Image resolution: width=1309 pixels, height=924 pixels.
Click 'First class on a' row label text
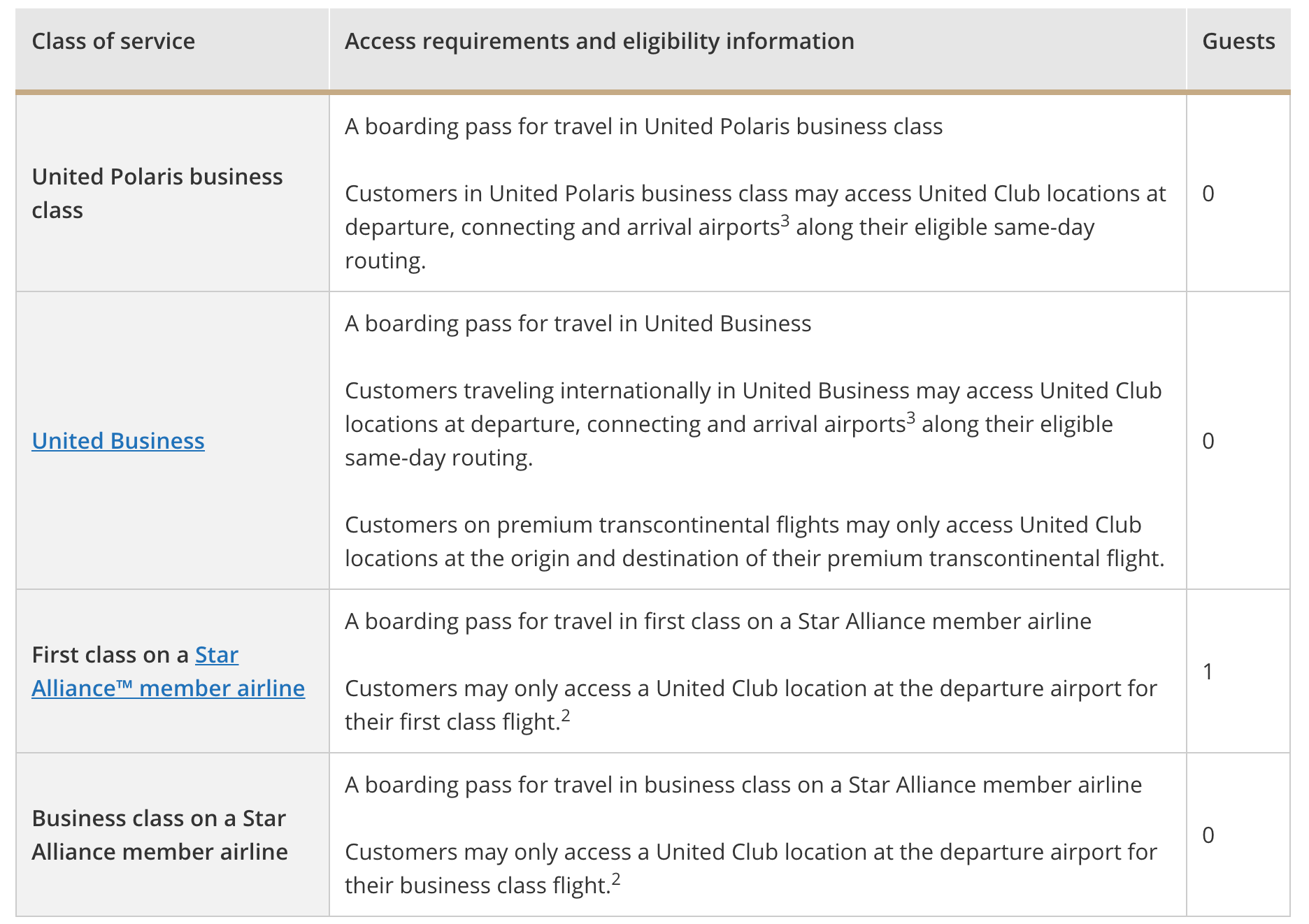110,655
